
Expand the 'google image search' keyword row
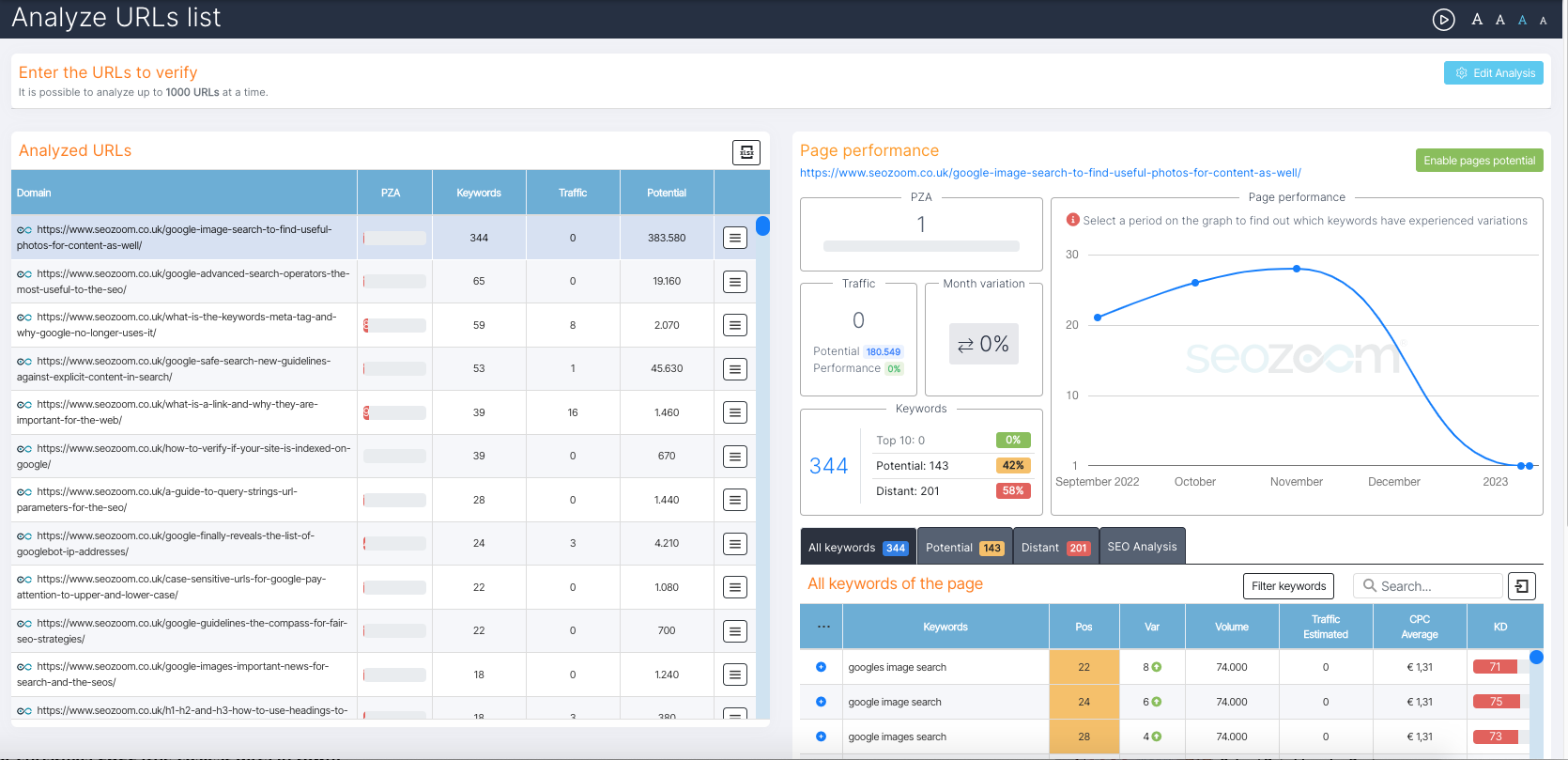point(821,702)
